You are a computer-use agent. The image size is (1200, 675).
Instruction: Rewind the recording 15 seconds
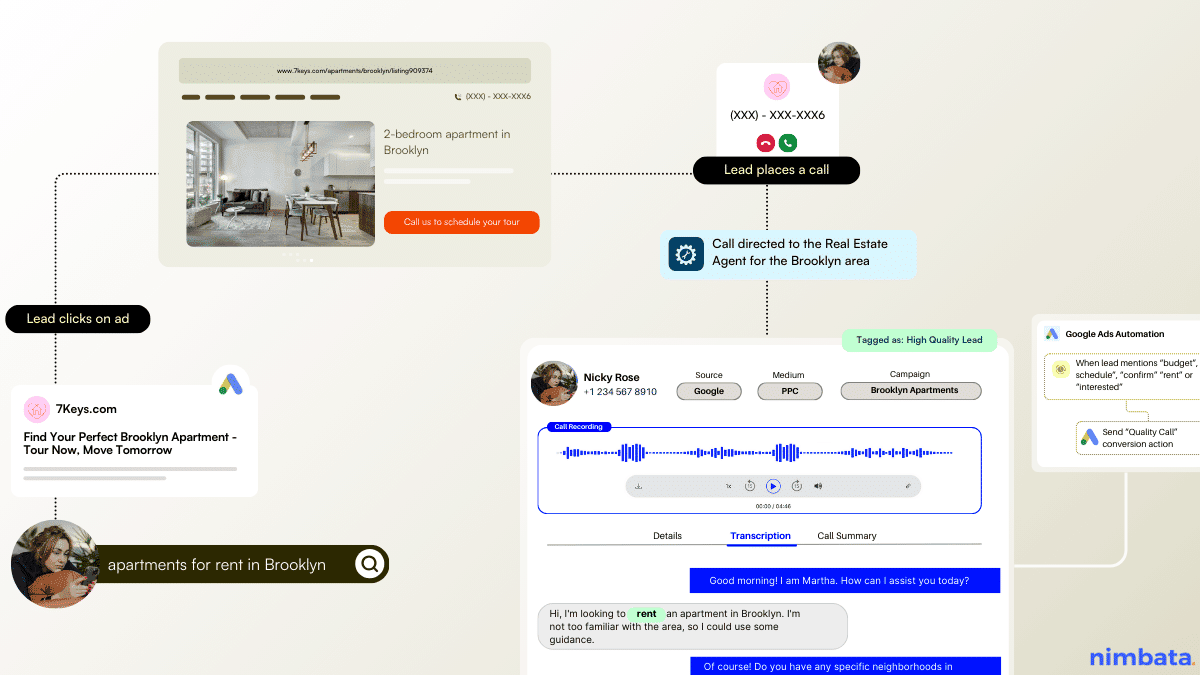point(750,485)
